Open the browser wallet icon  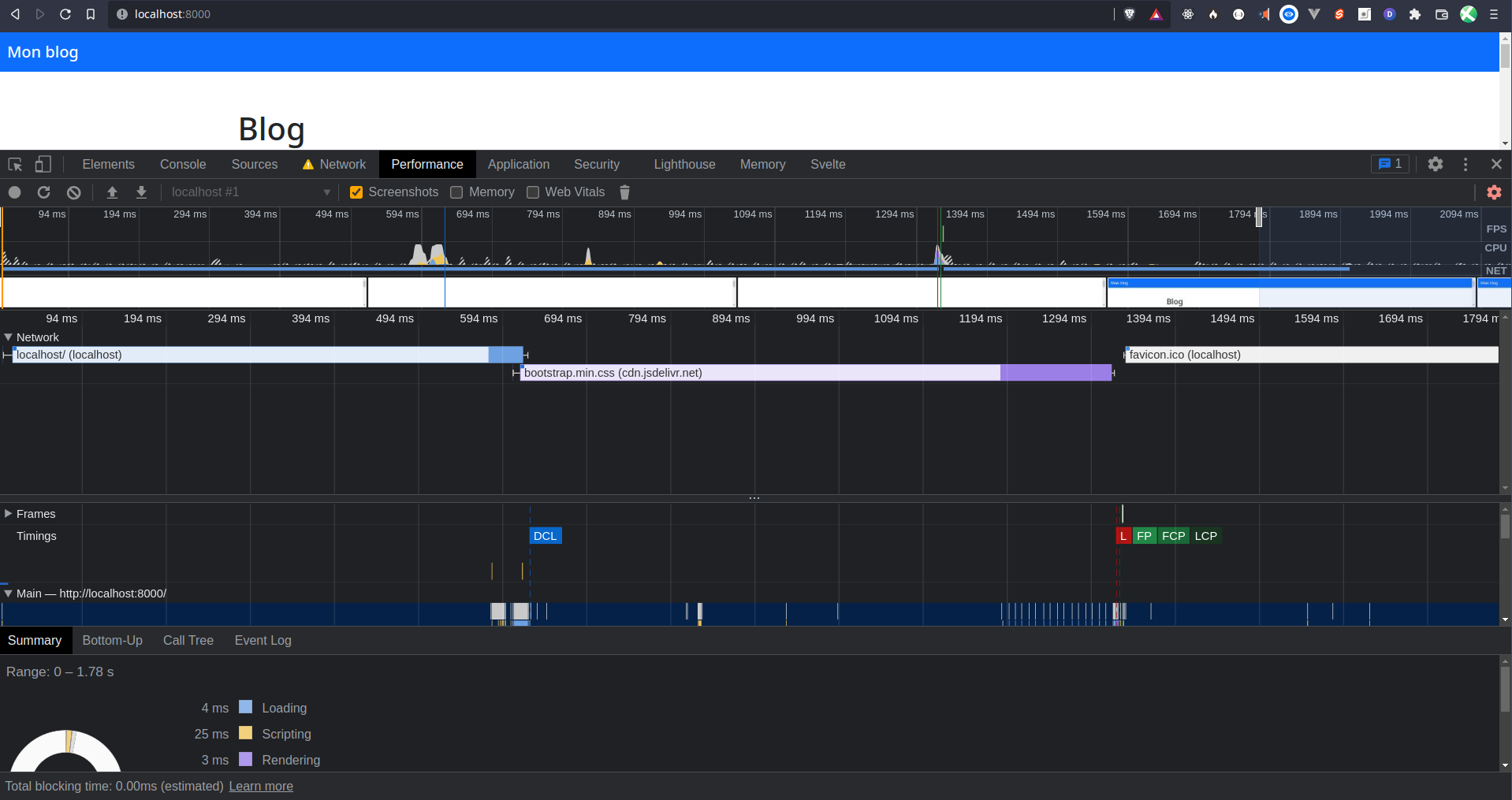pos(1442,14)
